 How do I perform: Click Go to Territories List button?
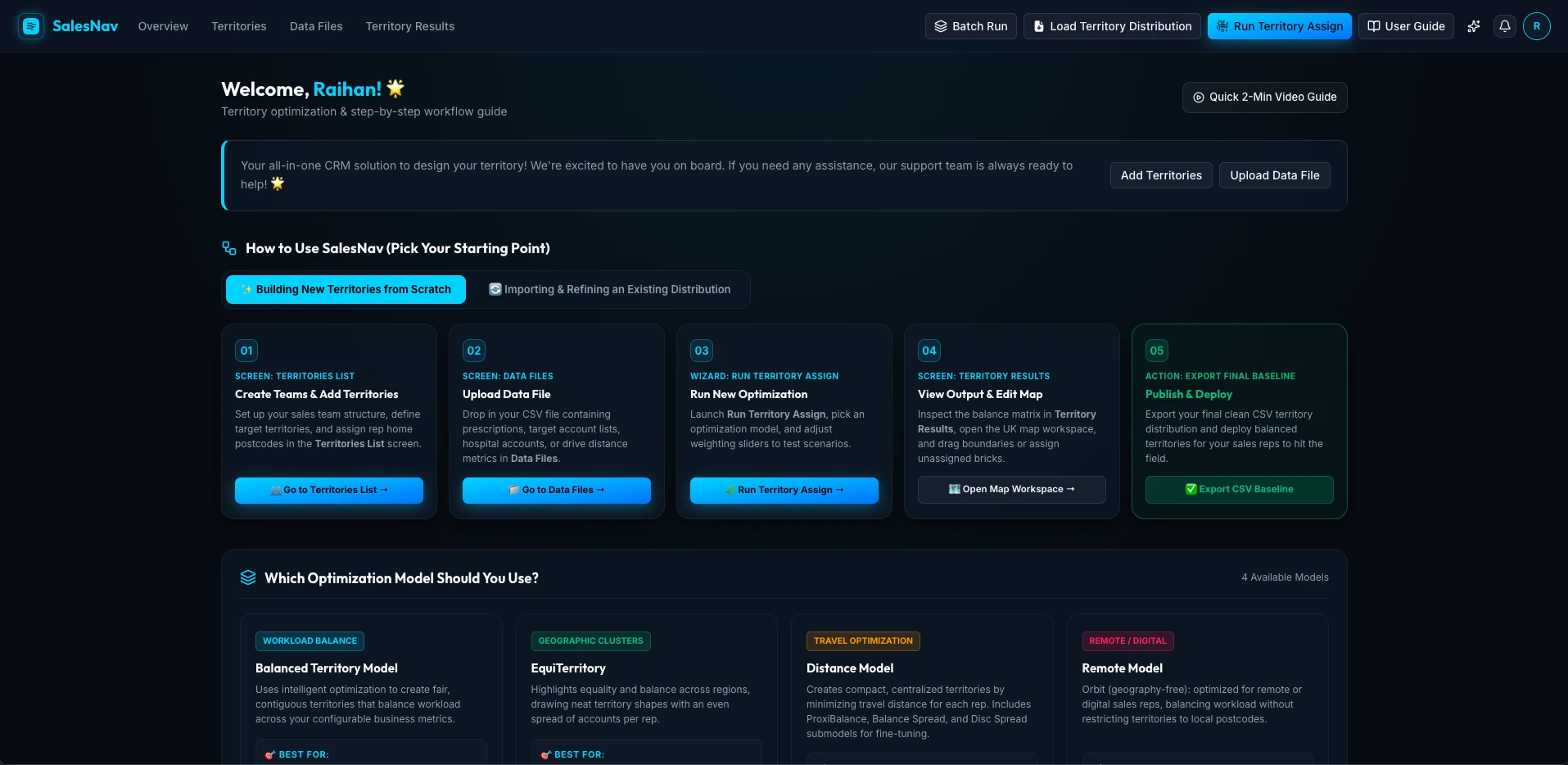329,490
